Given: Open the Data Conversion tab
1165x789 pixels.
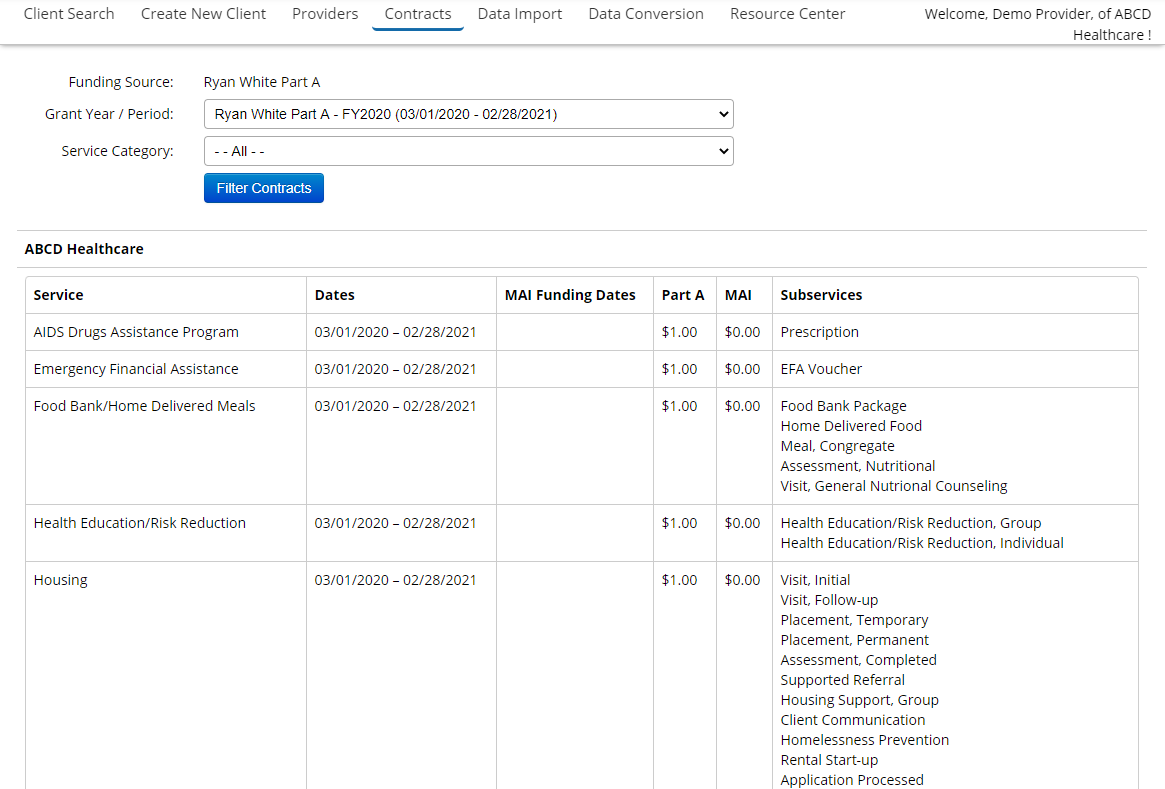Looking at the screenshot, I should coord(646,14).
